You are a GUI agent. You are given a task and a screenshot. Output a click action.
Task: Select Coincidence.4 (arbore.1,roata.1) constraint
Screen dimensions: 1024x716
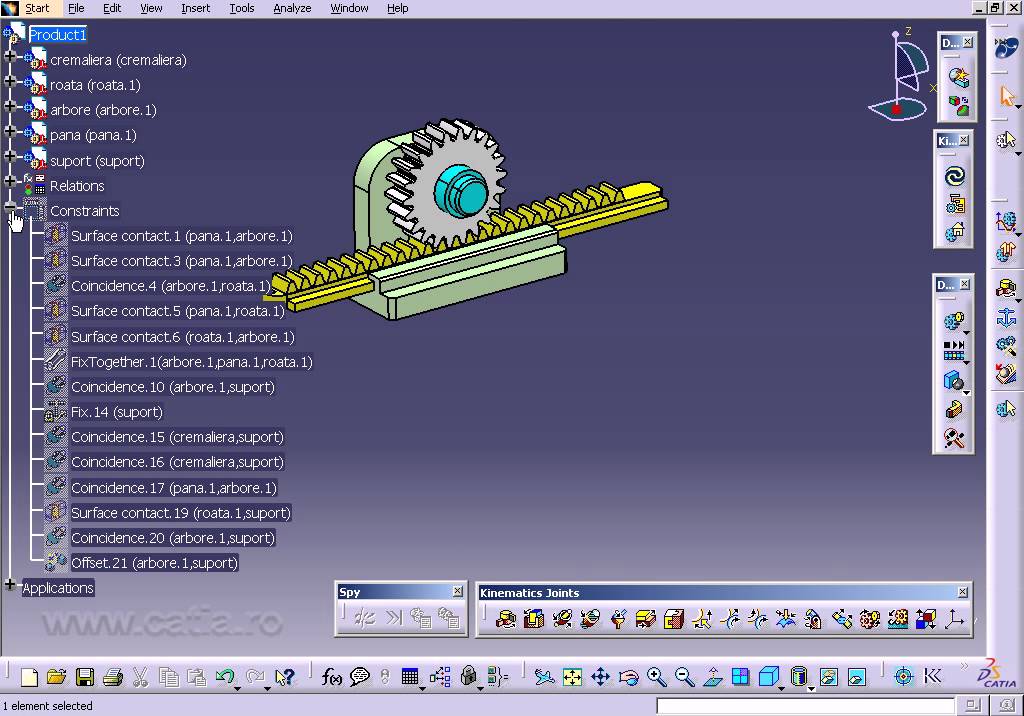point(170,286)
